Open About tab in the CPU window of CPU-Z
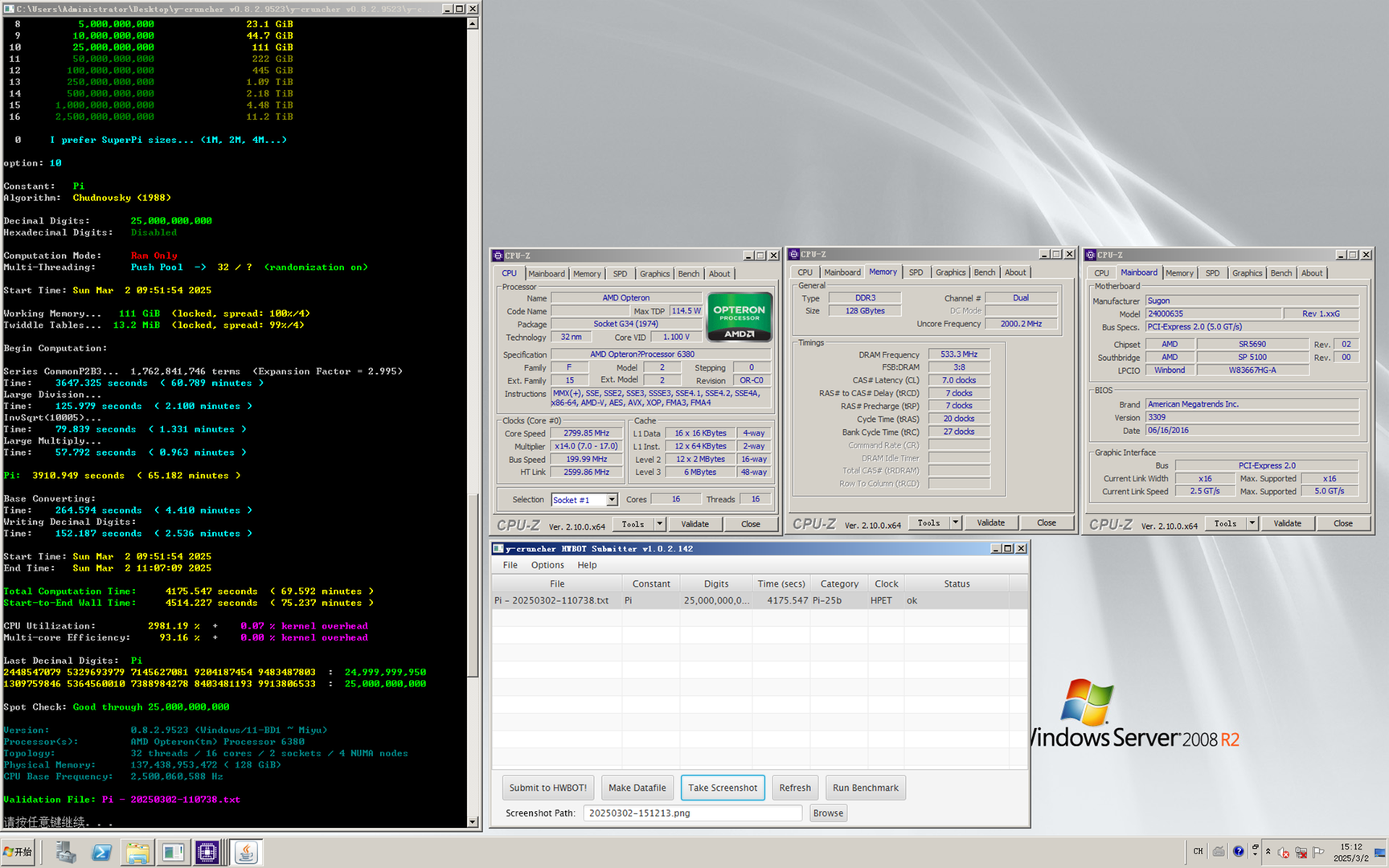This screenshot has height=868, width=1389. (x=719, y=273)
